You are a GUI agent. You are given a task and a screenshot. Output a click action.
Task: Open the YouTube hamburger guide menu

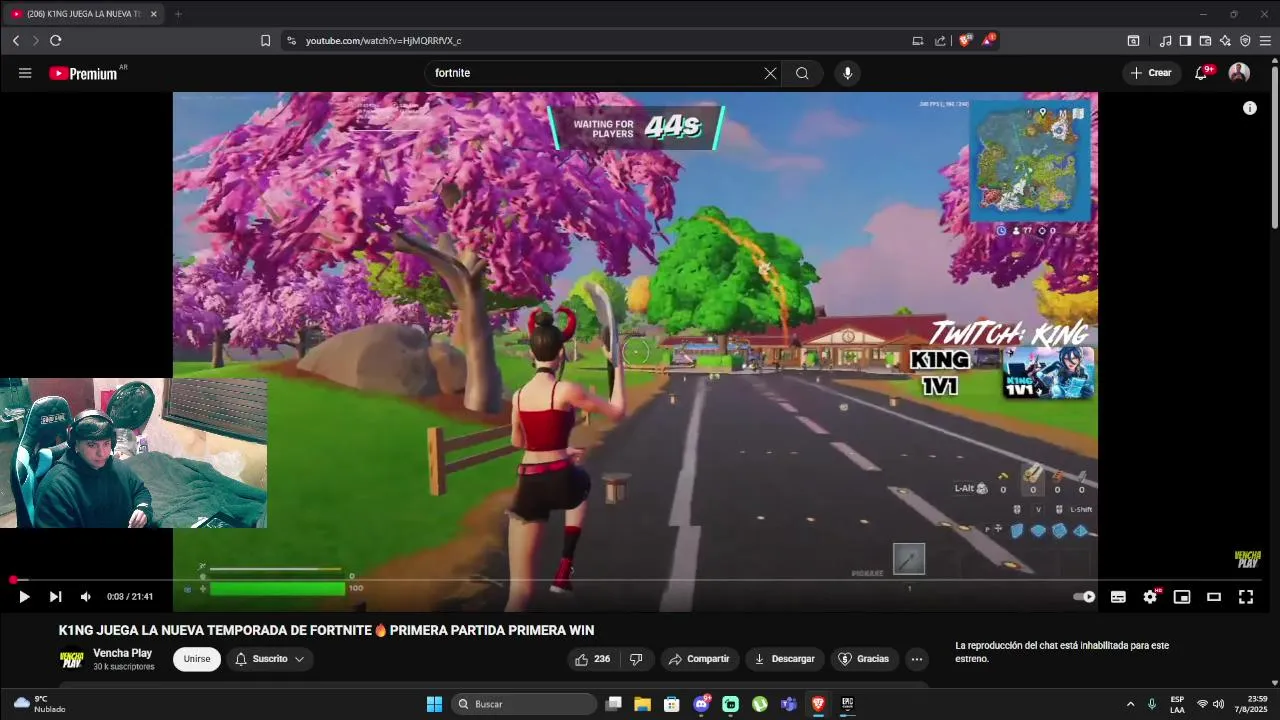click(25, 73)
